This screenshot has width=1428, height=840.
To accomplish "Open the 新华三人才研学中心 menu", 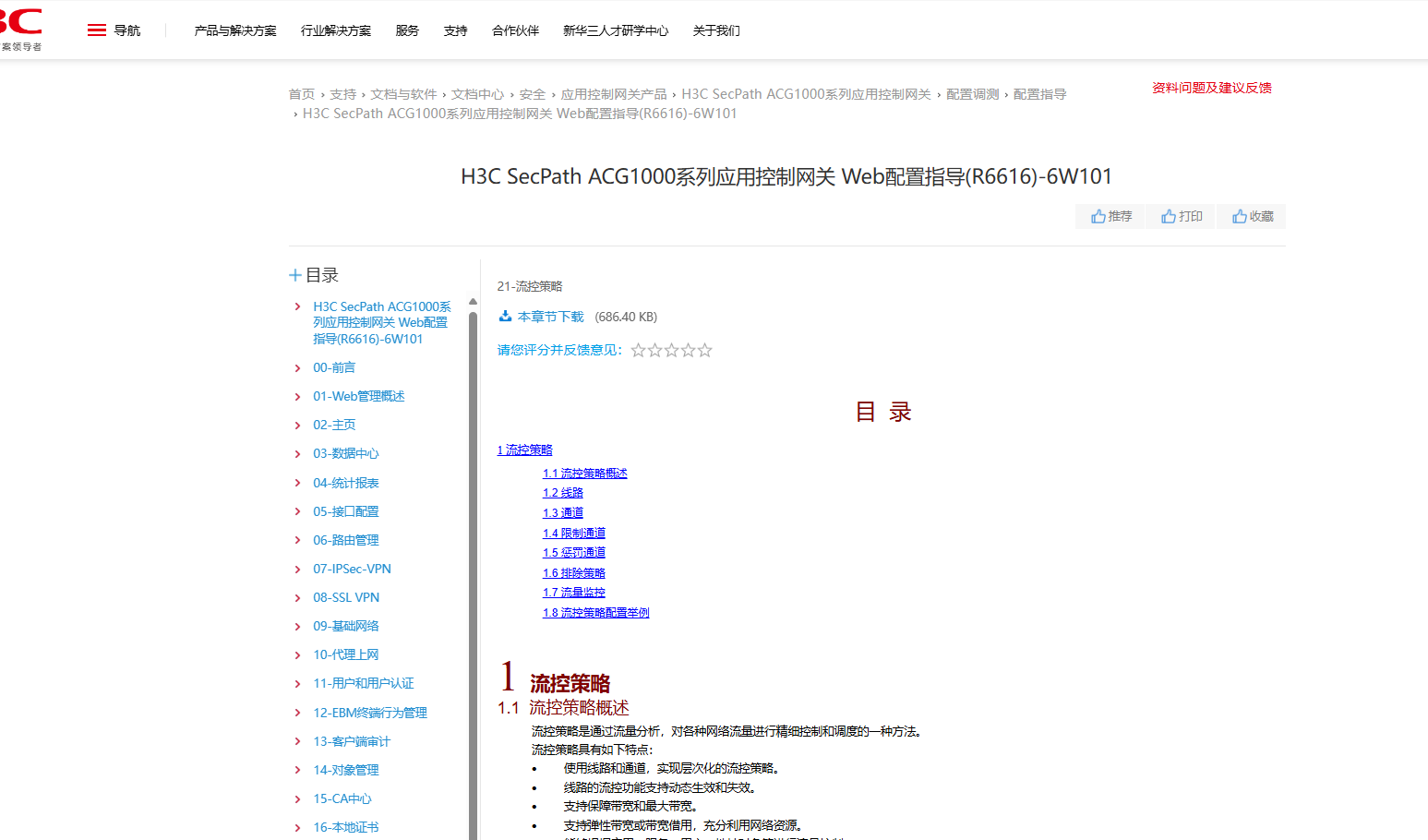I will pos(616,30).
